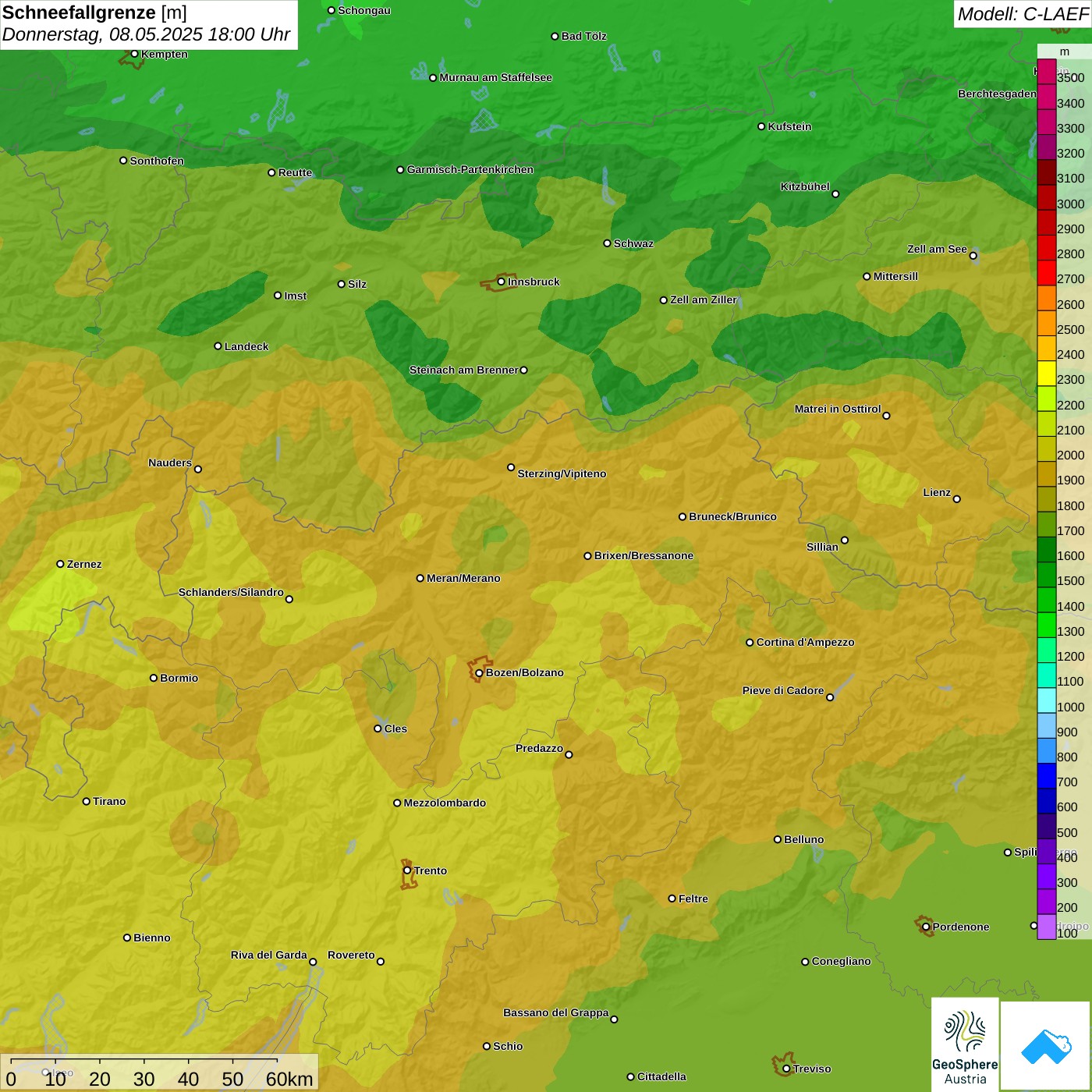1092x1092 pixels.
Task: Click the Bormio marker dot
Action: point(154,677)
